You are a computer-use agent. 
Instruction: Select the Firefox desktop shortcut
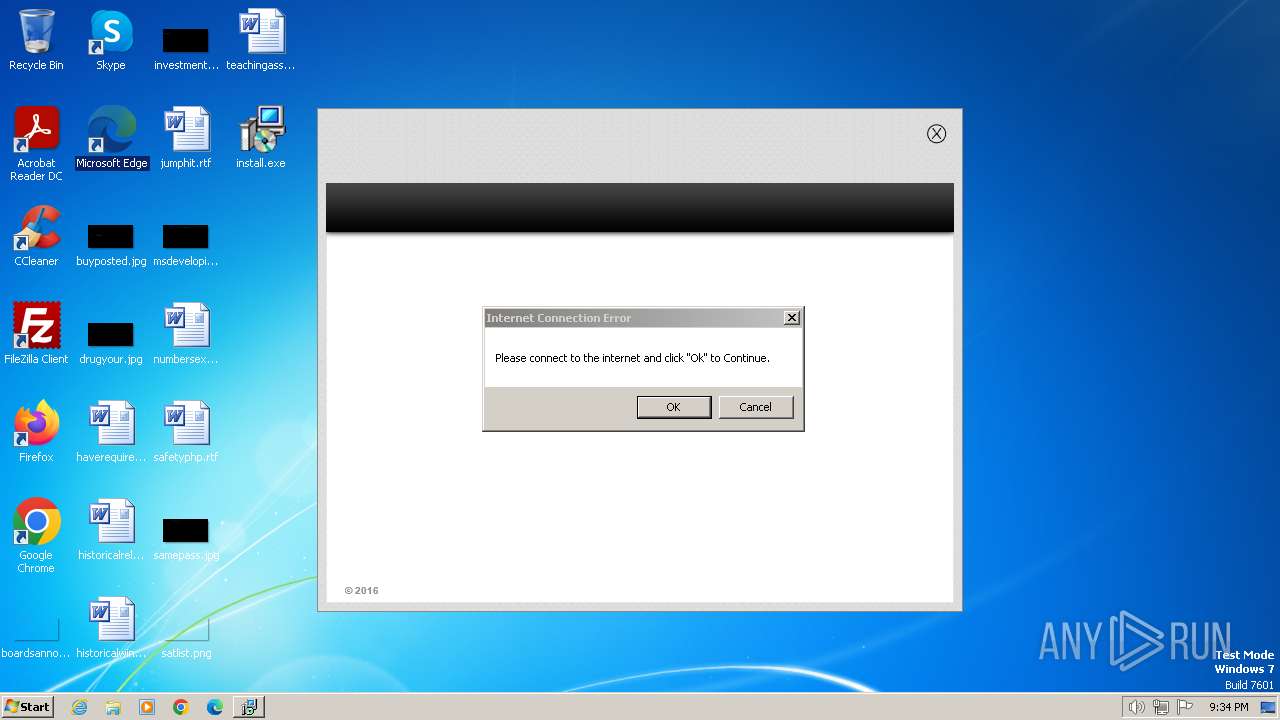pyautogui.click(x=36, y=432)
